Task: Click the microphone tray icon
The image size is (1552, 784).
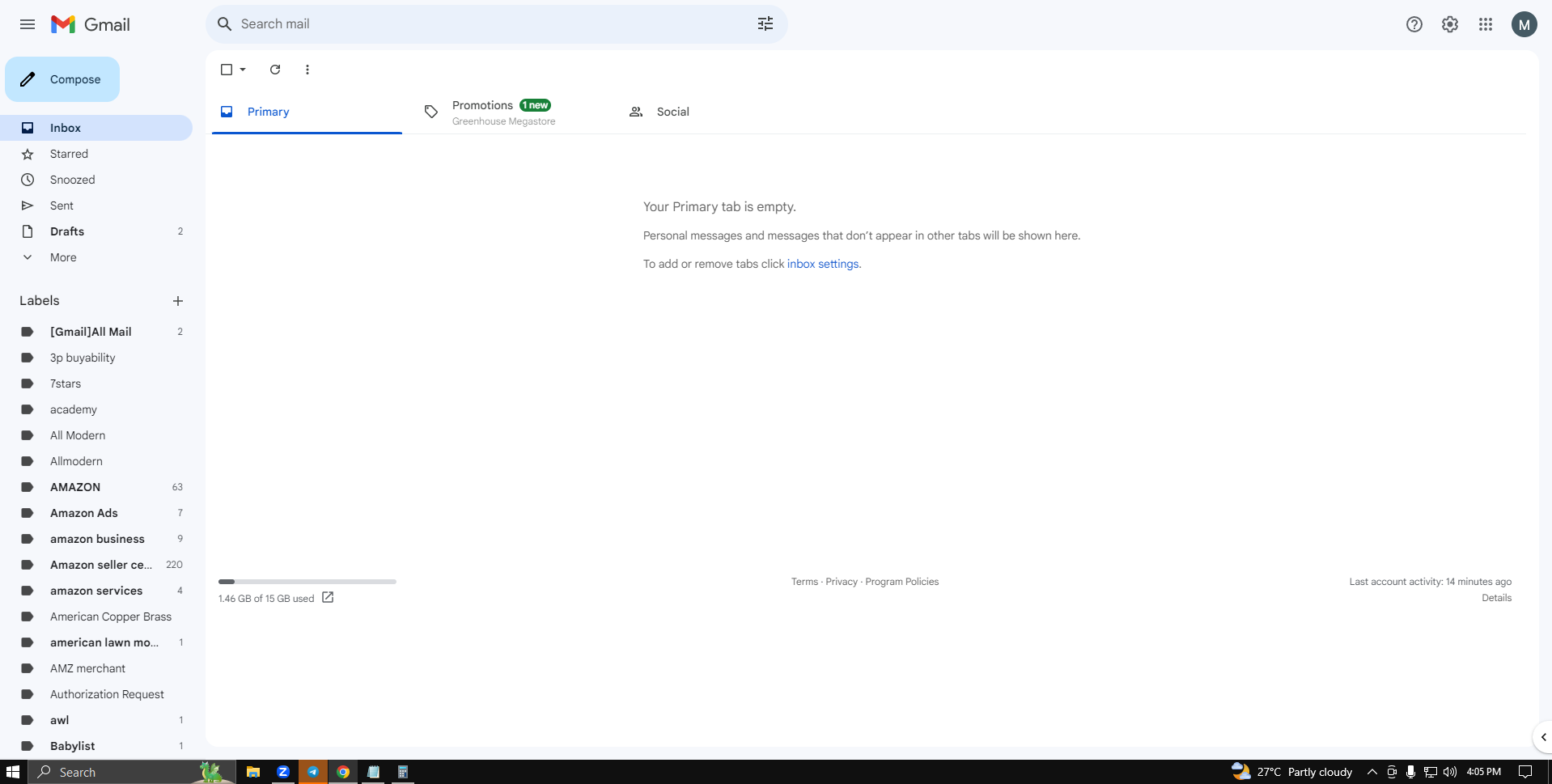Action: [1410, 772]
